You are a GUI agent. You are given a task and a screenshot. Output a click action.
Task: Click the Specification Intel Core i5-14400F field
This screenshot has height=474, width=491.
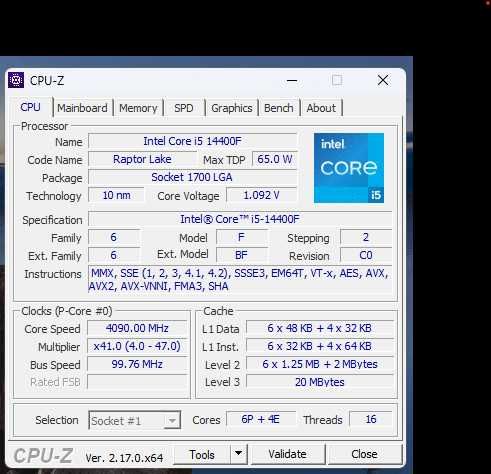(240, 219)
